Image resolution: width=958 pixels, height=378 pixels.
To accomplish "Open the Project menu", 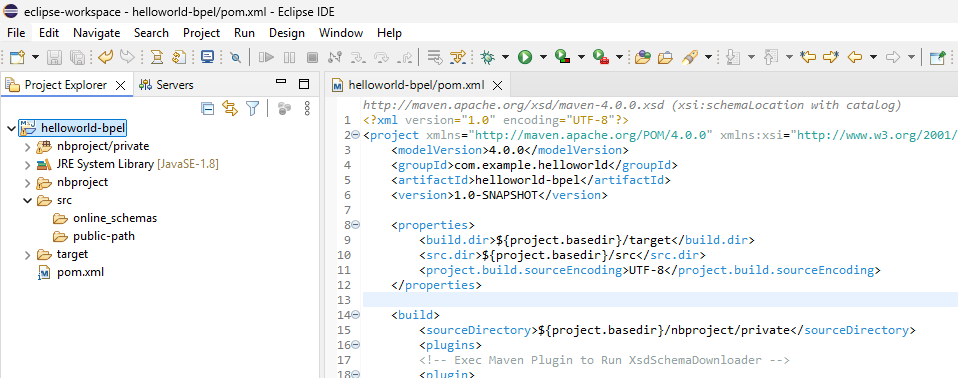I will [202, 33].
